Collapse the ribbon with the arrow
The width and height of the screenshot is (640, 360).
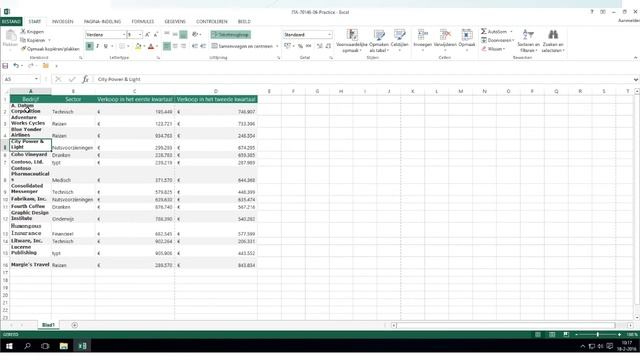click(x=636, y=58)
